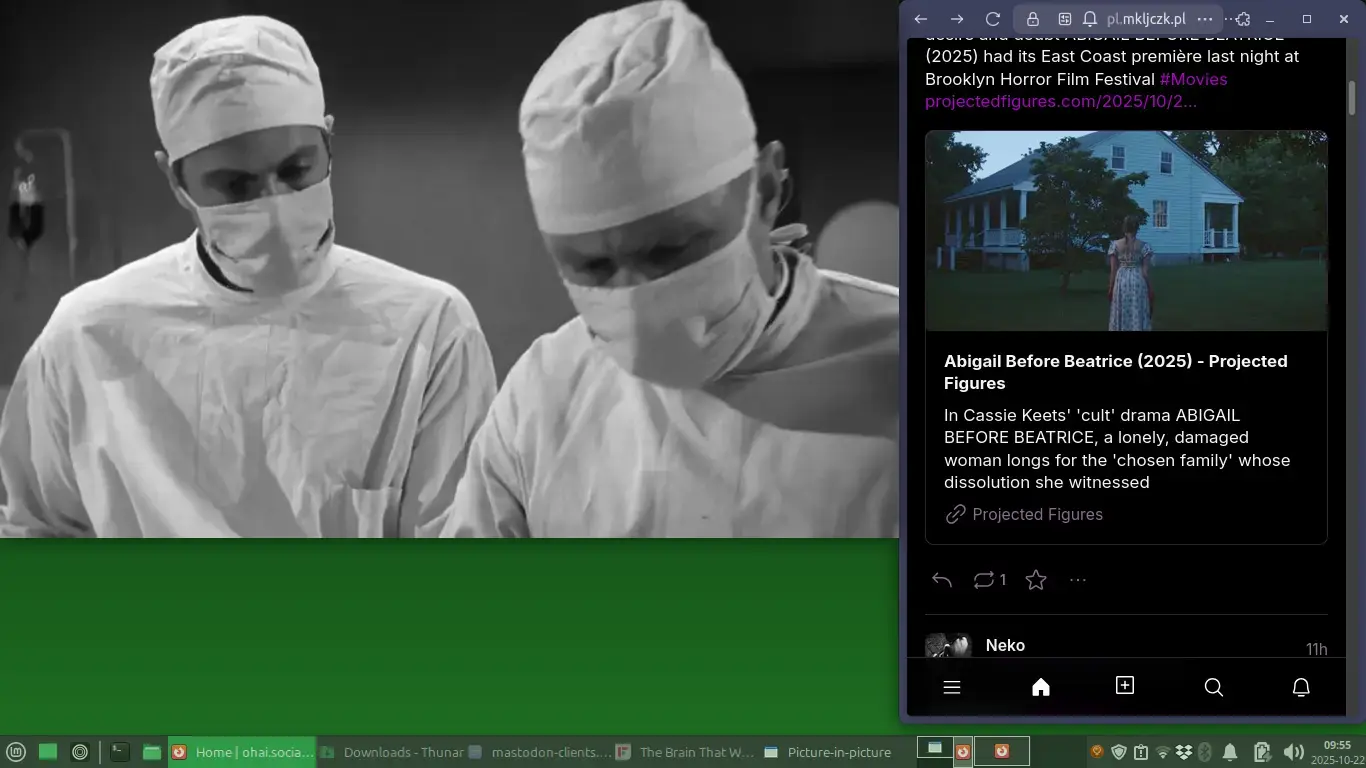Click the #Movies hashtag link
The image size is (1366, 768).
[1193, 79]
